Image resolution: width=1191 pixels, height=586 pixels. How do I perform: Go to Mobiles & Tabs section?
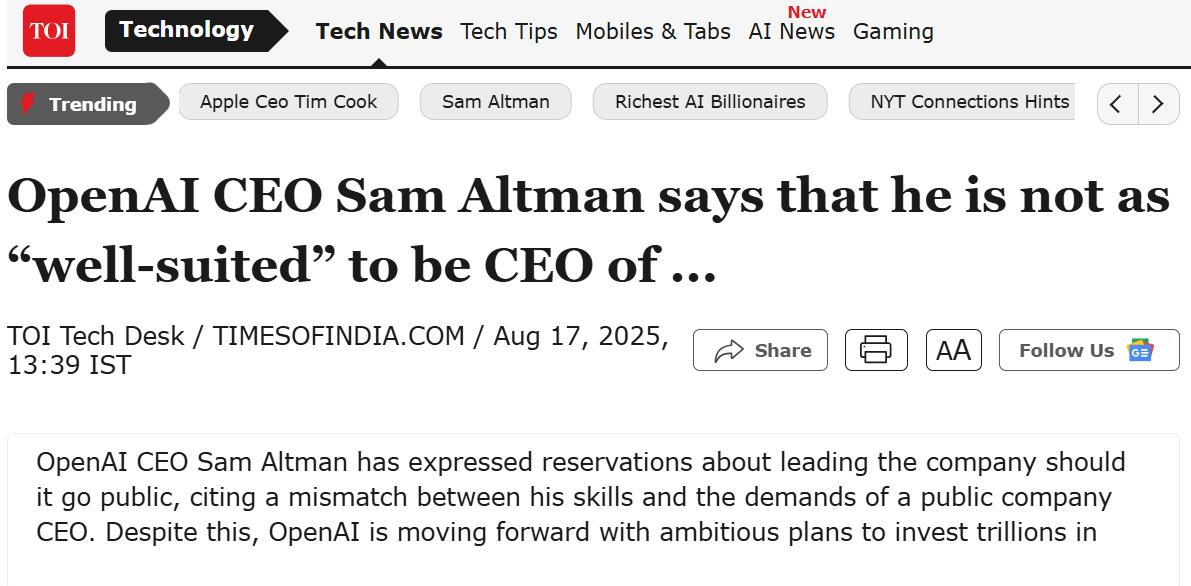(653, 31)
